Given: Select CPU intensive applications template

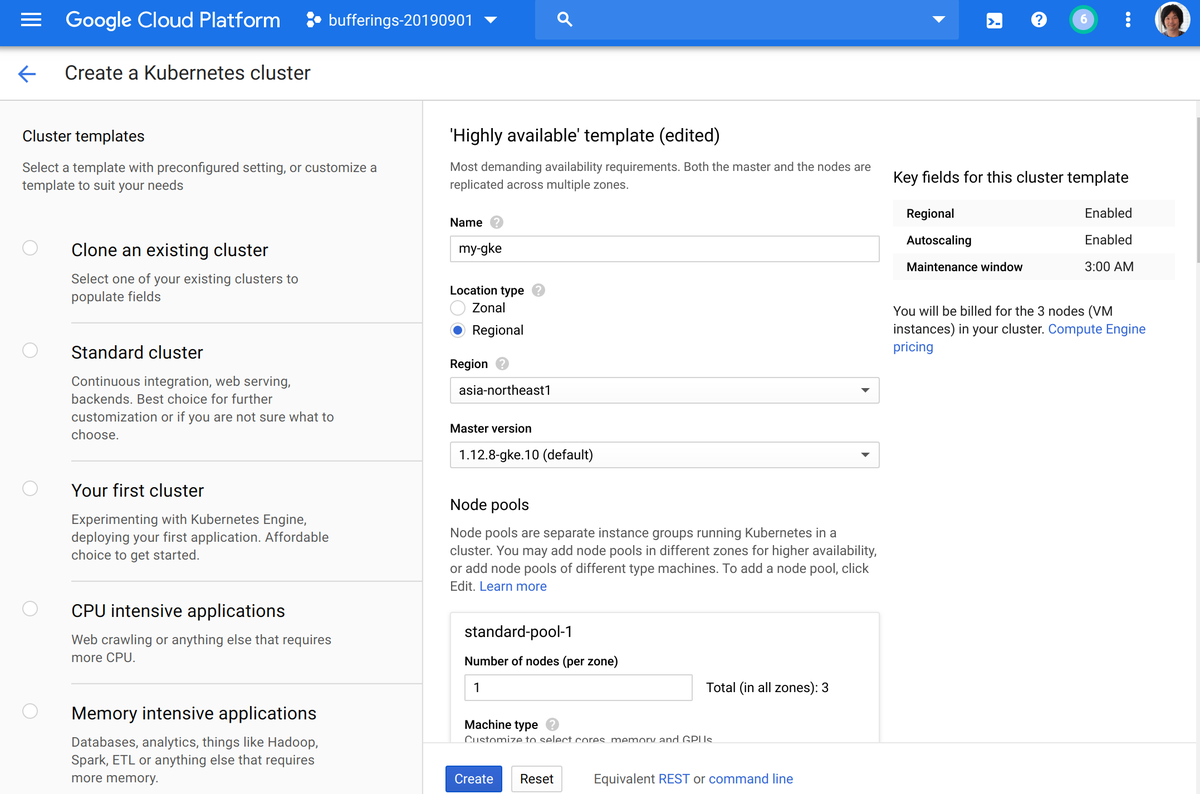Looking at the screenshot, I should [30, 608].
